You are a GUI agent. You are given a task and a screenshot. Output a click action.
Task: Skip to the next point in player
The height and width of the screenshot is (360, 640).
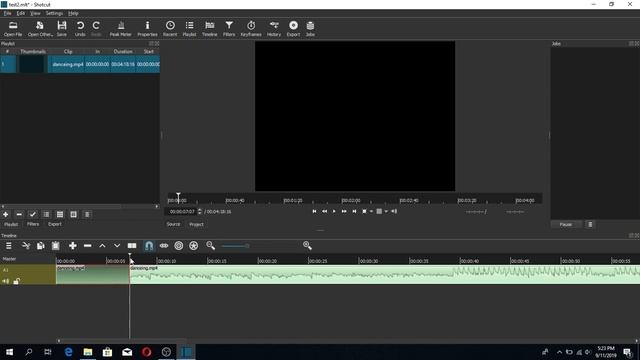(354, 211)
